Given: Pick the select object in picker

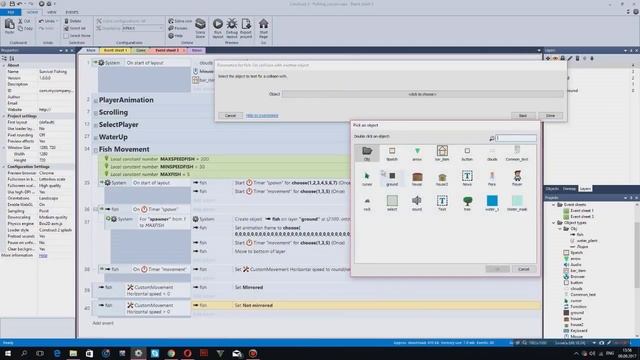Looking at the screenshot, I should [x=392, y=203].
